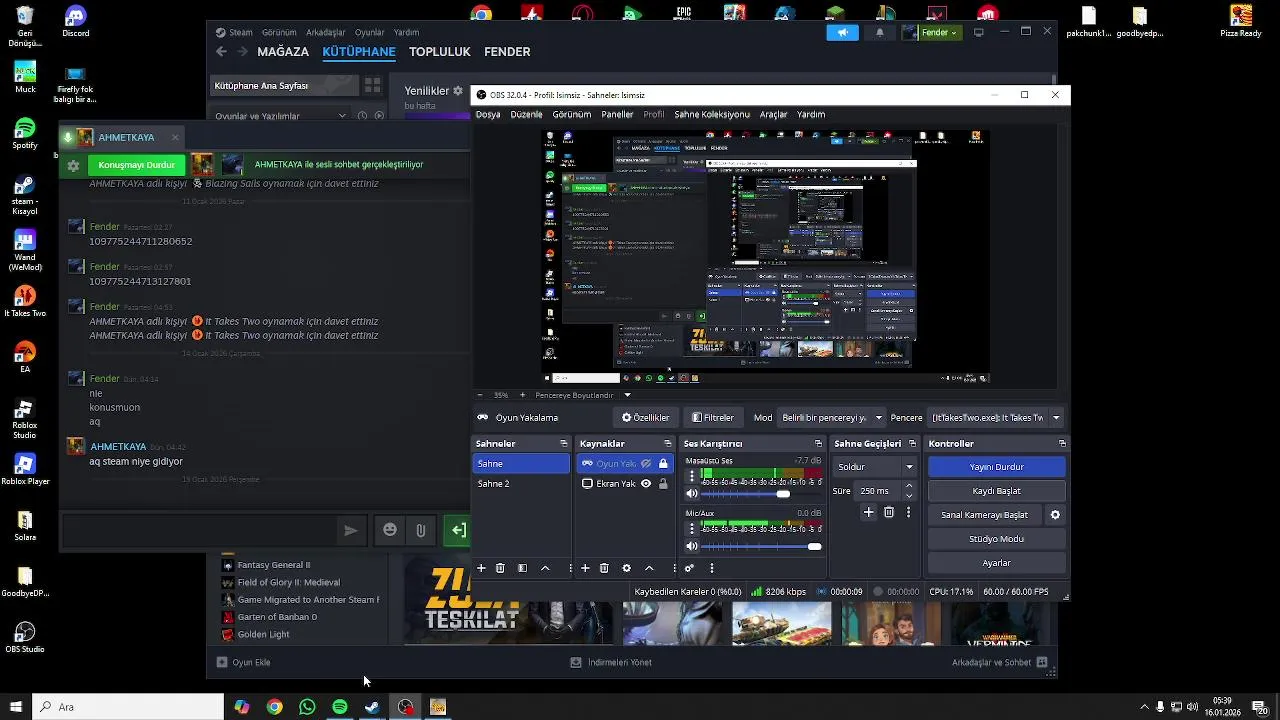Screen dimensions: 1280x720
Task: Click Konuşmayı Durdur green button
Action: (x=137, y=165)
